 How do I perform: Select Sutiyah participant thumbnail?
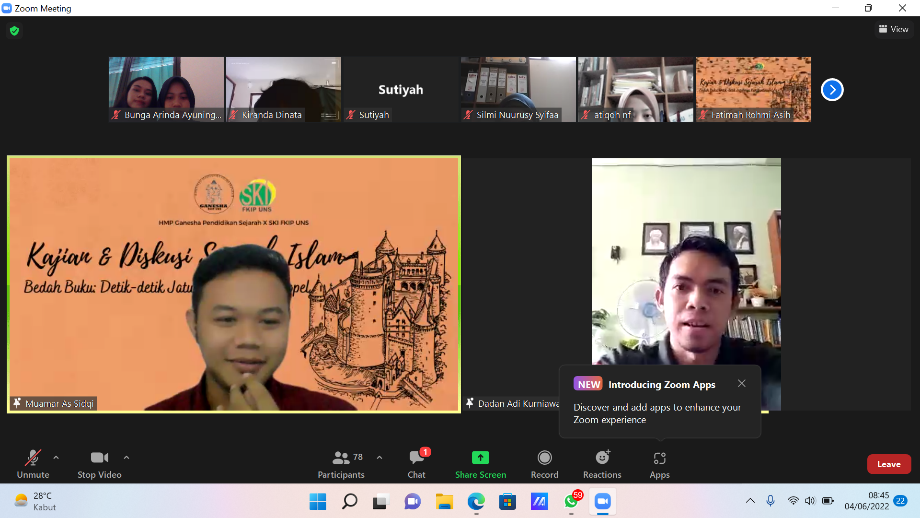[400, 90]
